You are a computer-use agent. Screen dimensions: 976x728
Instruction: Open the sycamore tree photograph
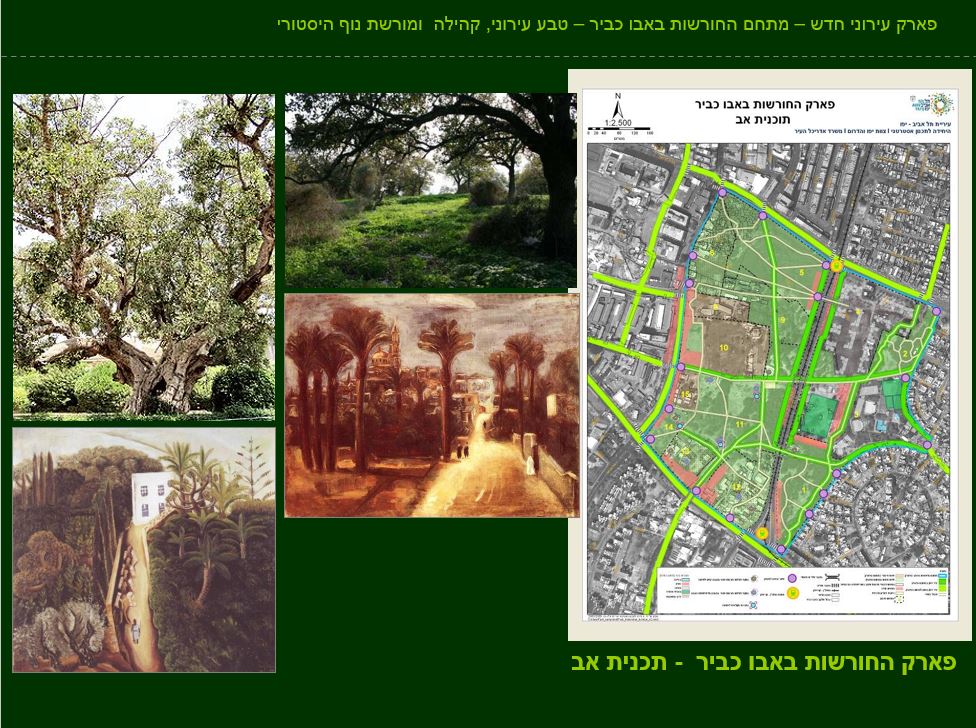[144, 250]
